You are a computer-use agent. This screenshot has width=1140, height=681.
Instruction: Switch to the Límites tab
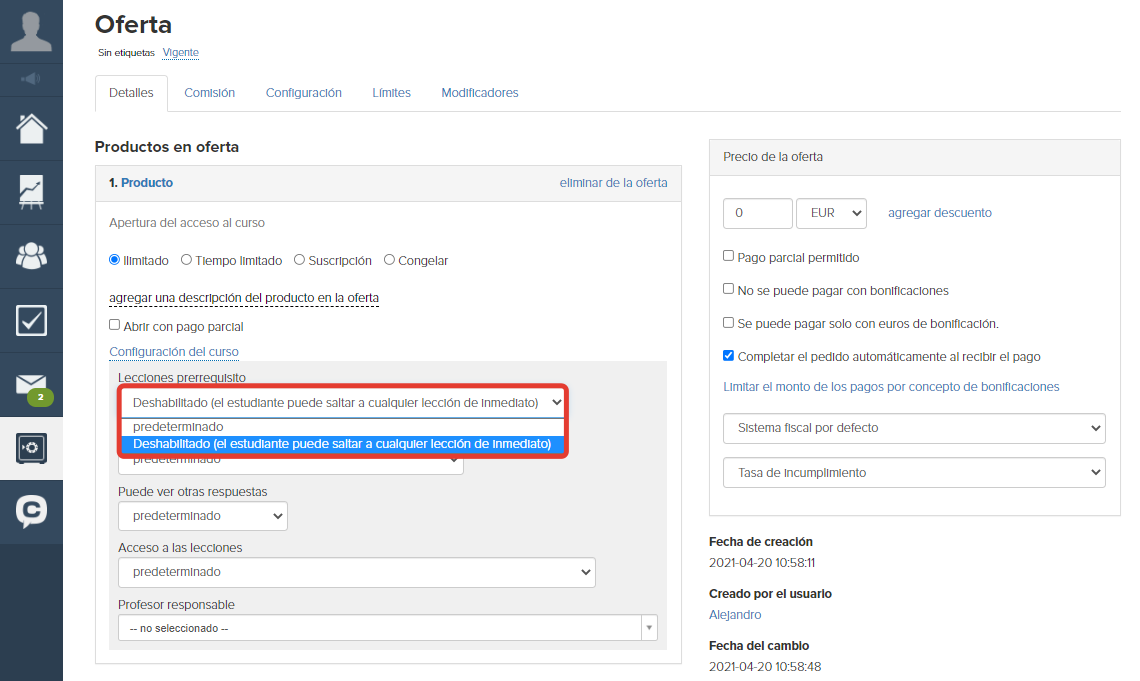tap(391, 93)
